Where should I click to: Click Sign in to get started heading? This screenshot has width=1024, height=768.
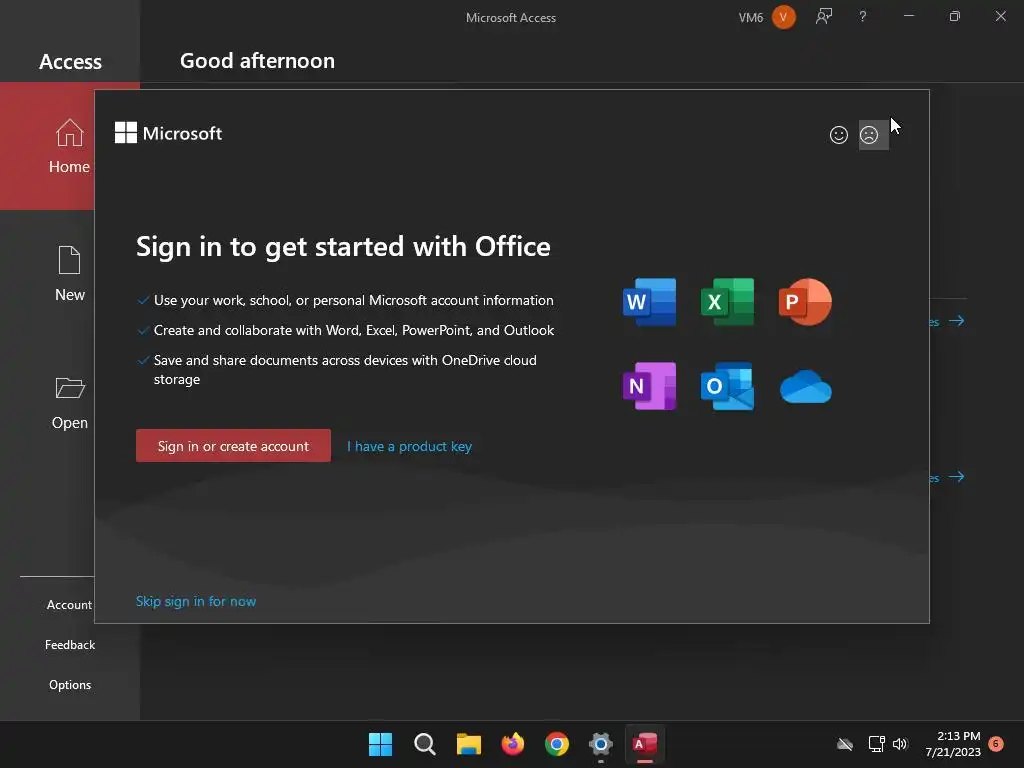click(343, 247)
